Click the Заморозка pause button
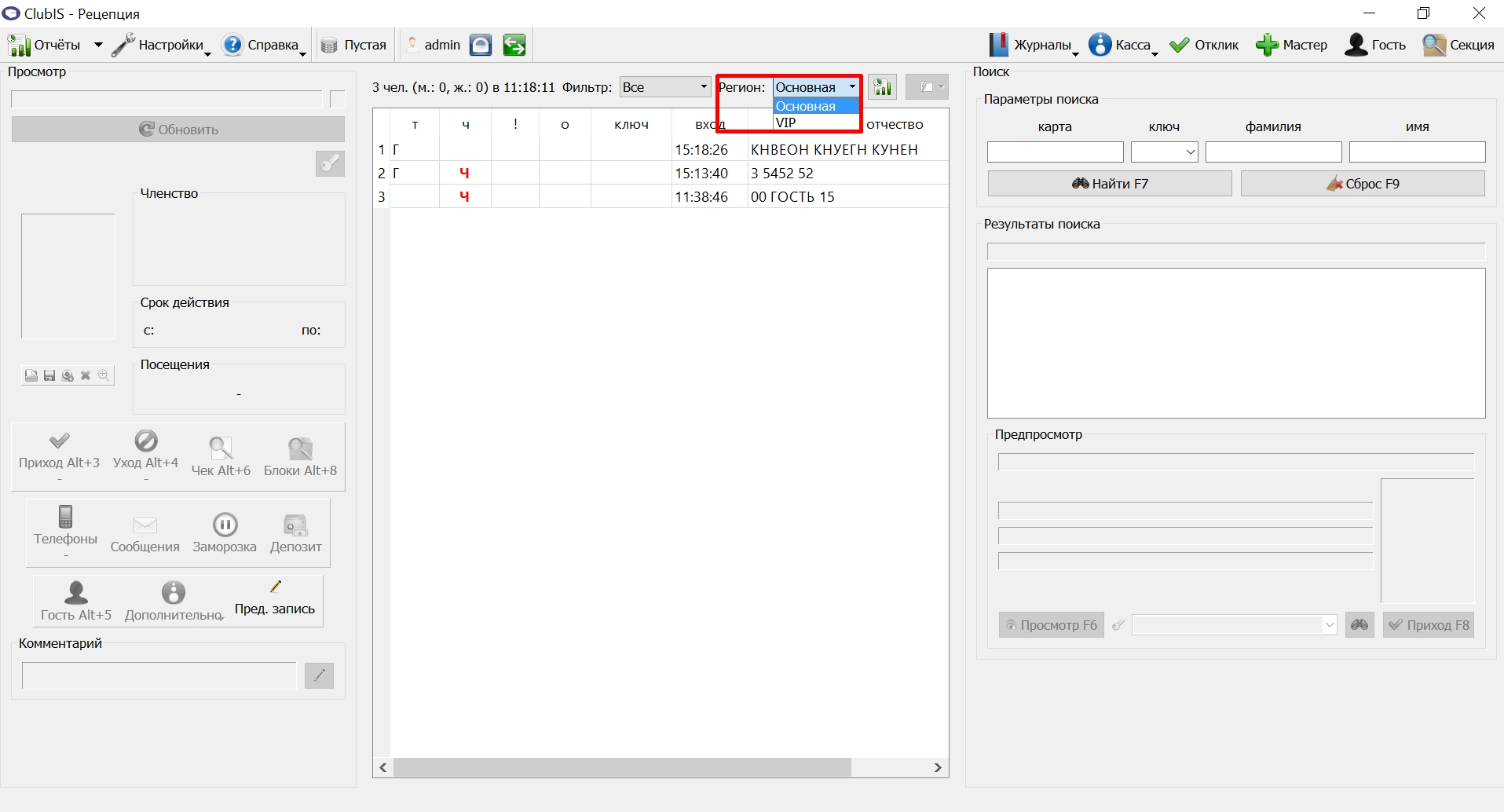 pyautogui.click(x=225, y=535)
